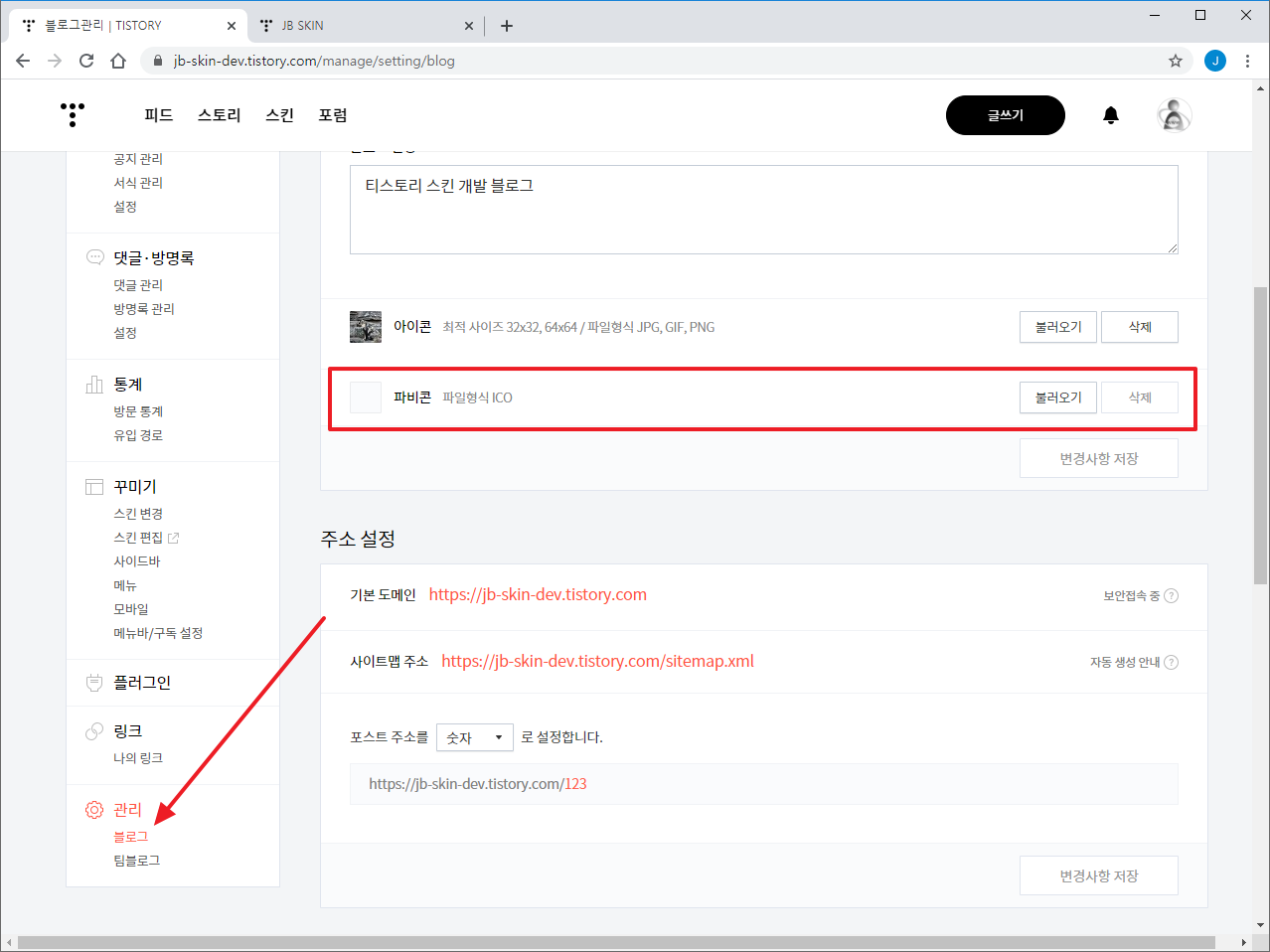Viewport: 1270px width, 952px height.
Task: Open a new browser tab
Action: click(x=507, y=26)
